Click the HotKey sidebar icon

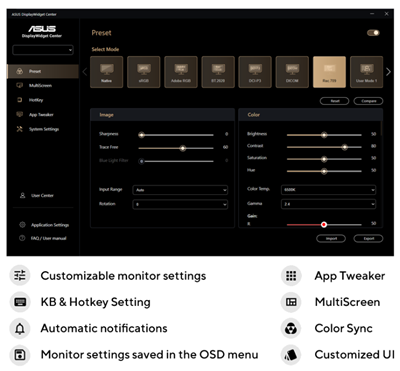tap(20, 100)
